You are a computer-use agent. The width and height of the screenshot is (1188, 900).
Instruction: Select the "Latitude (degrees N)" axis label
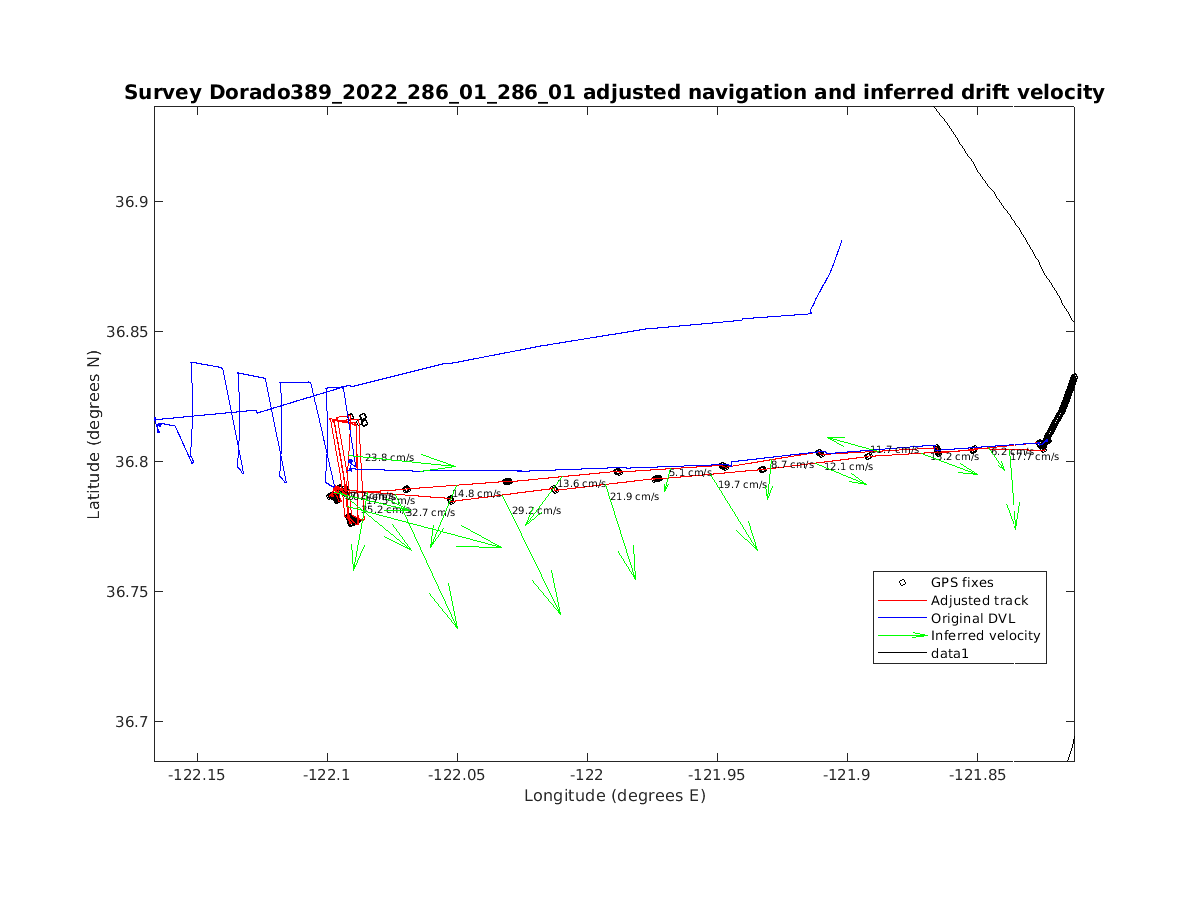click(94, 433)
